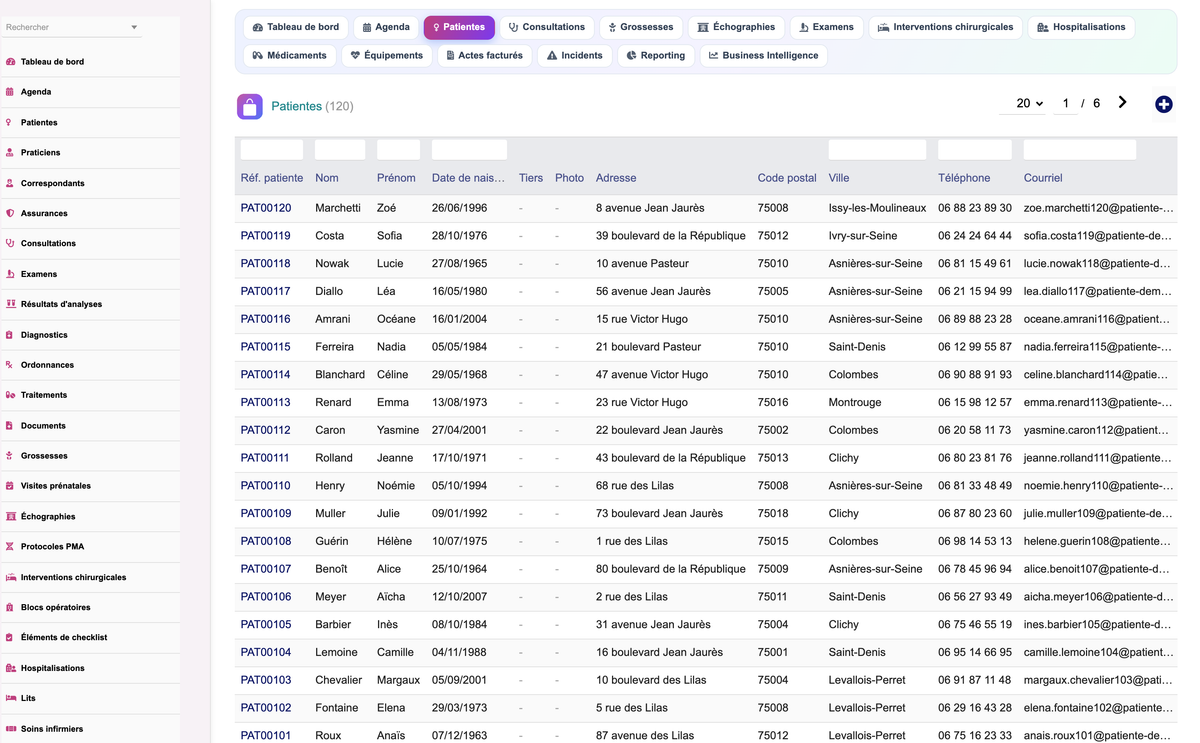The height and width of the screenshot is (743, 1200).
Task: Open Incidents top tab
Action: tap(575, 55)
